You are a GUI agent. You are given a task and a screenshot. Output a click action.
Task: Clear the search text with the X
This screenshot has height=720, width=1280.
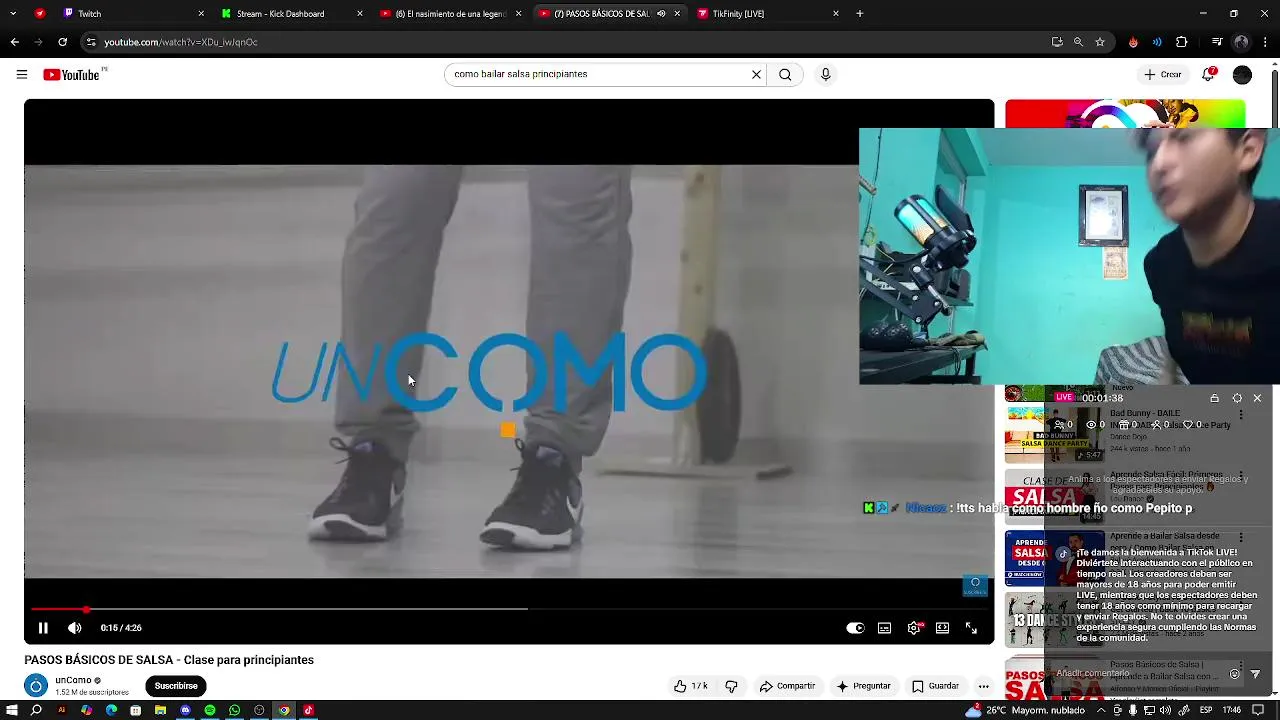[756, 74]
